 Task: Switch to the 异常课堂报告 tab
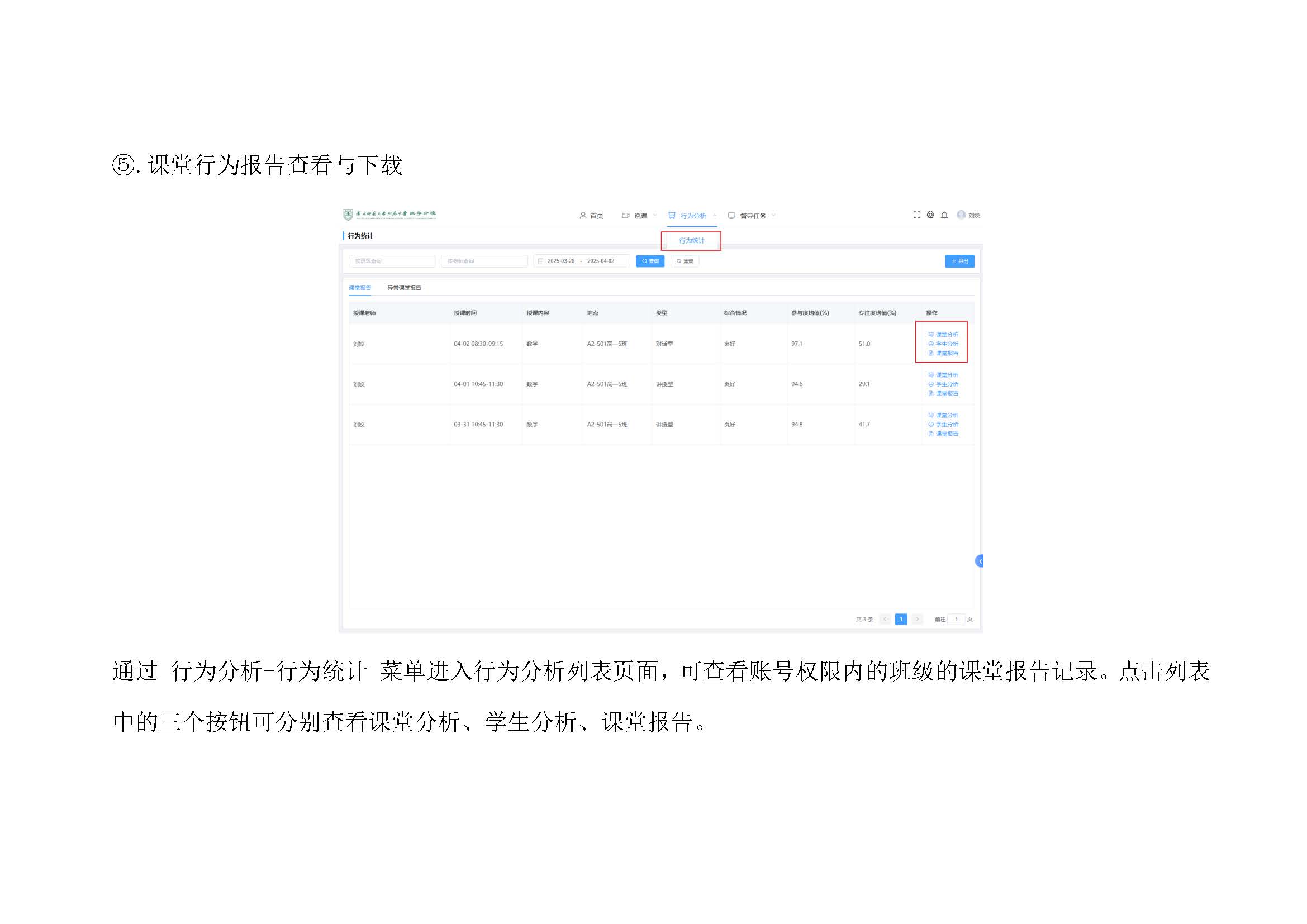tap(404, 288)
